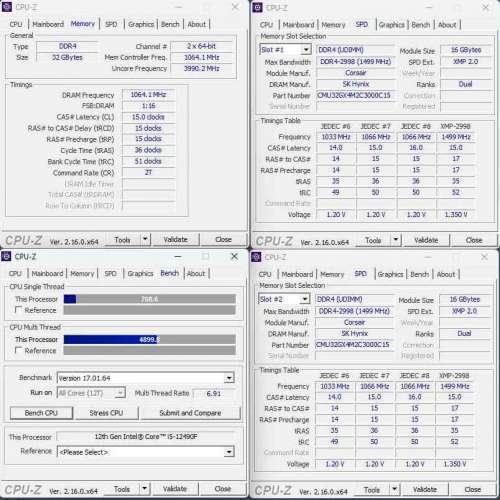Click CPU-Z app icon in Memory window title bar

(7, 7)
